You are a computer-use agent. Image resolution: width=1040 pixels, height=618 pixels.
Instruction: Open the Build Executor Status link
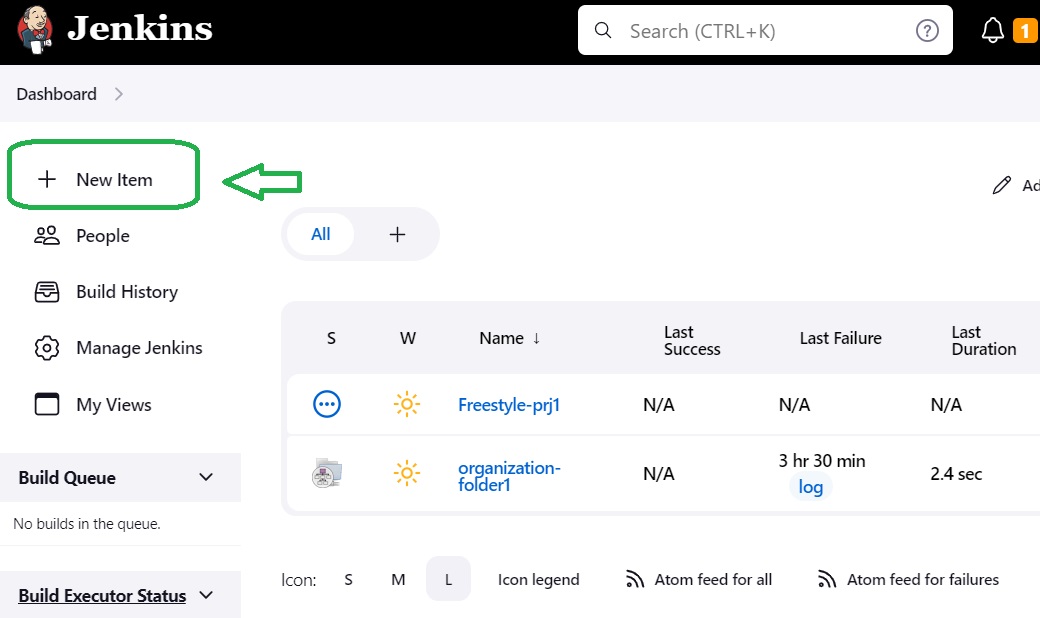tap(102, 595)
